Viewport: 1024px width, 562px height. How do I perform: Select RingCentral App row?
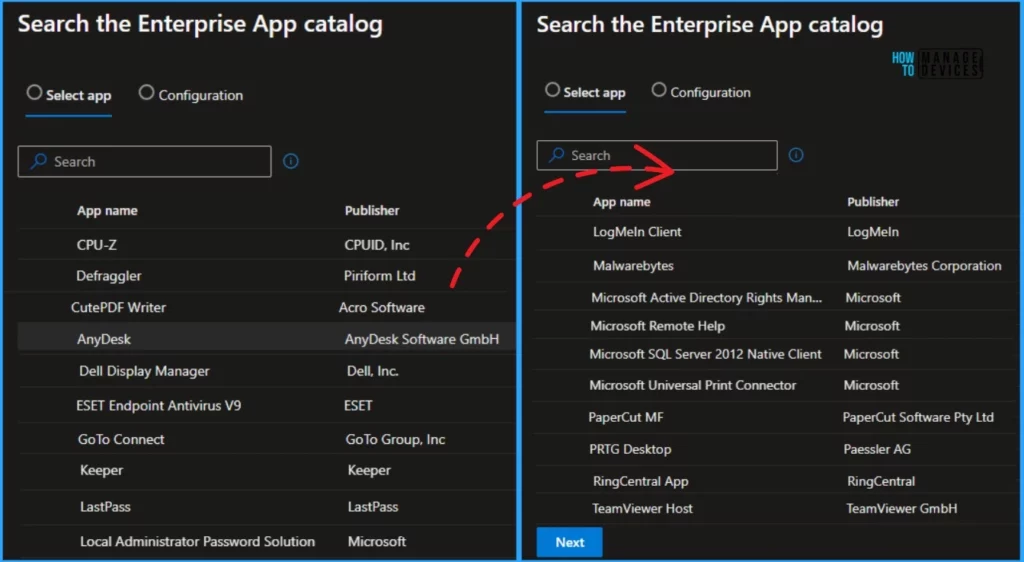pyautogui.click(x=775, y=481)
